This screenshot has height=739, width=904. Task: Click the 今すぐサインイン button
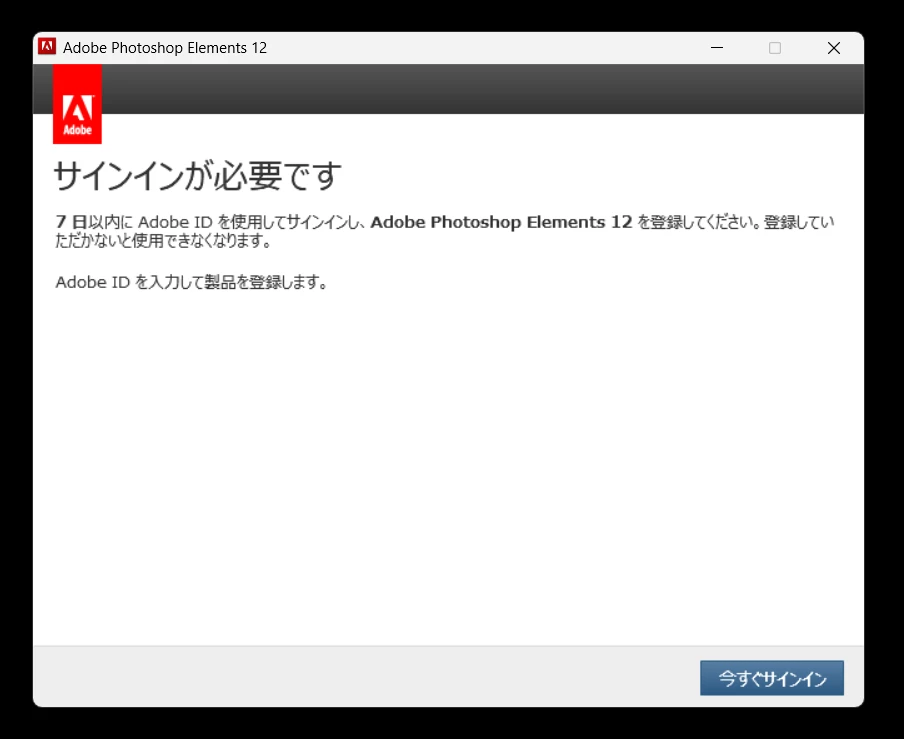tap(771, 678)
